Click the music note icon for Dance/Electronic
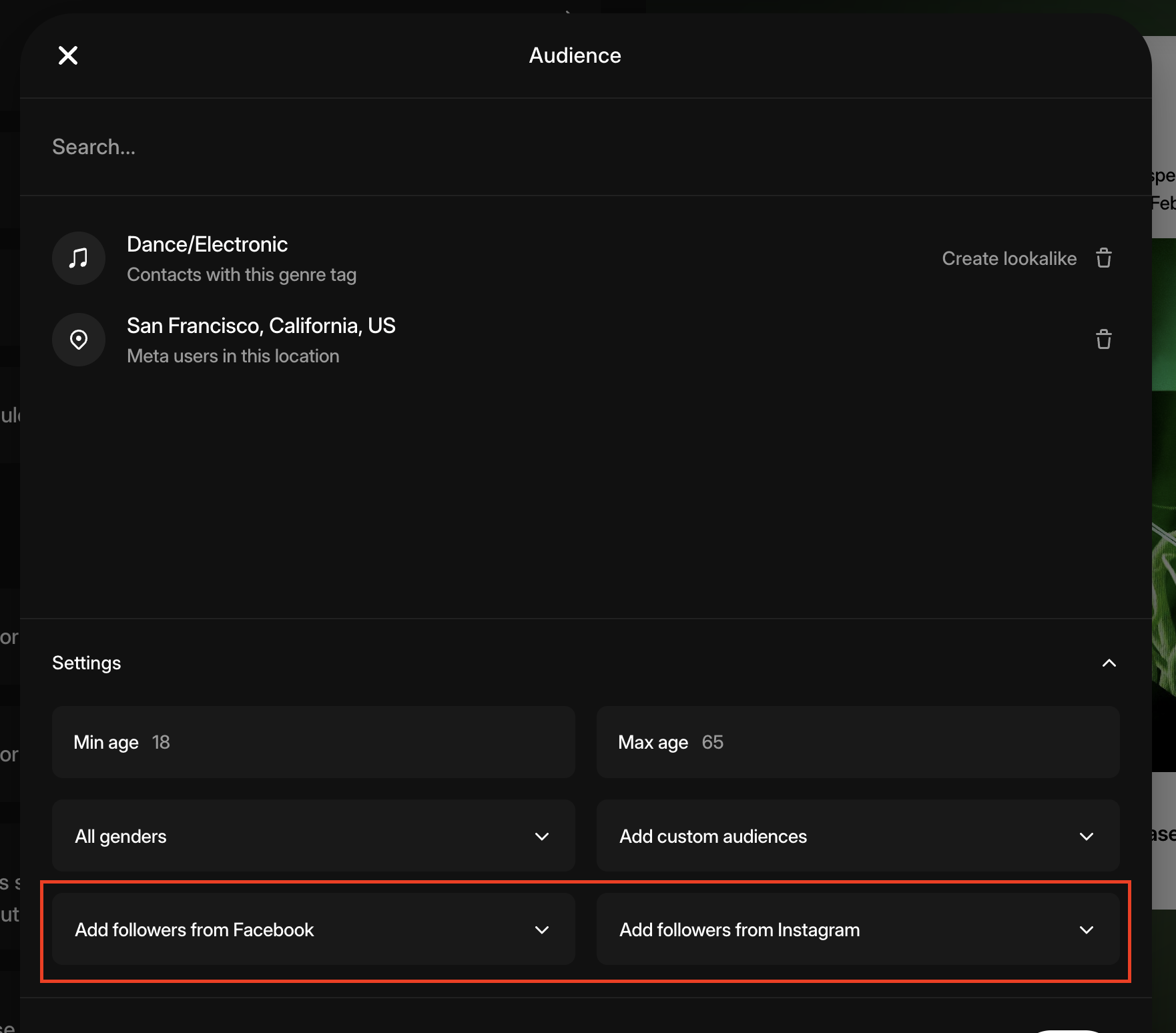 pyautogui.click(x=79, y=258)
